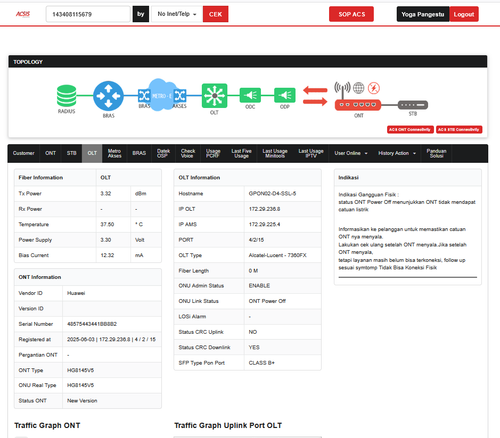Click the black 'by' label button
Image resolution: width=500 pixels, height=438 pixels.
[141, 14]
